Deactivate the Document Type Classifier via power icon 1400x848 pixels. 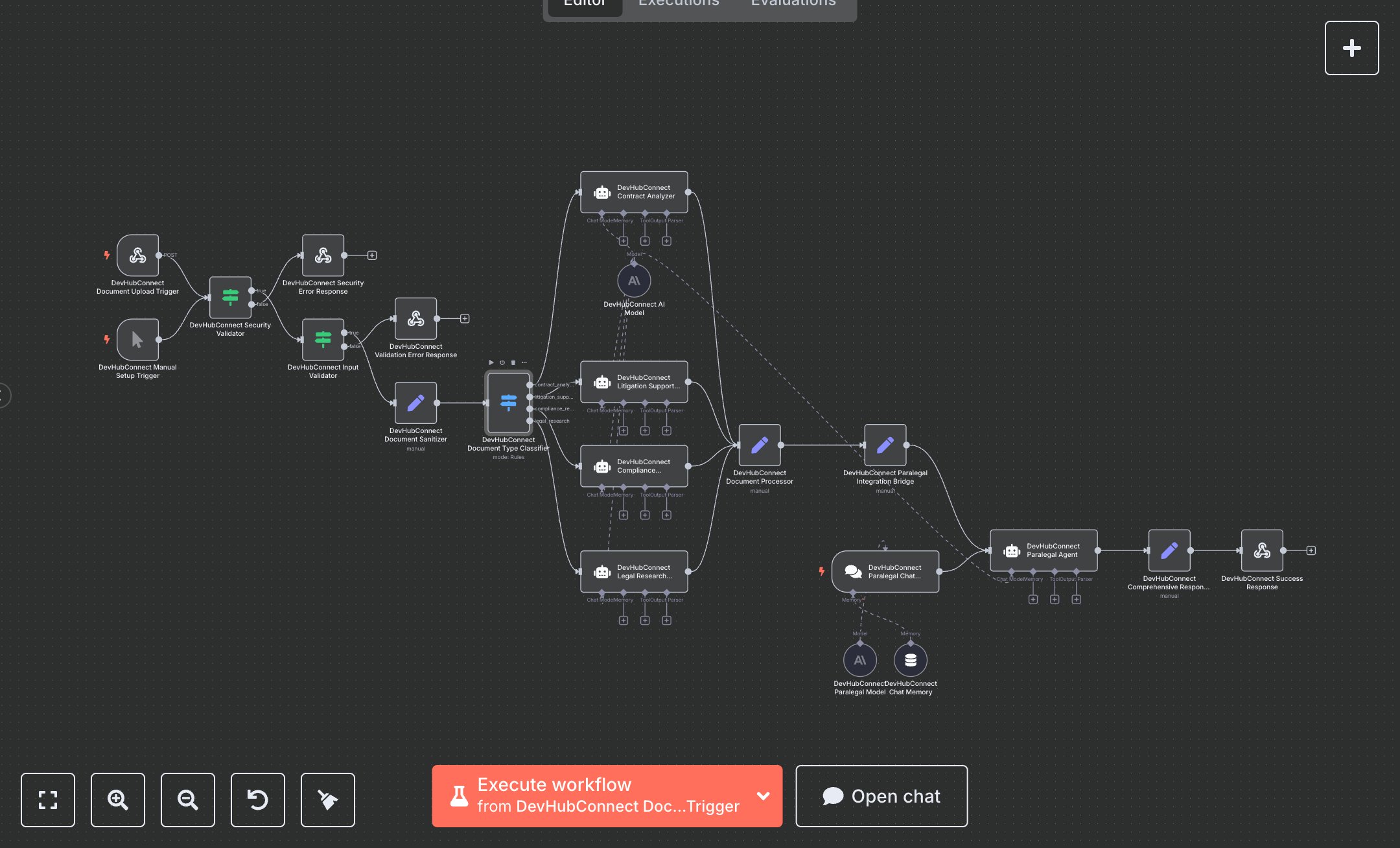(x=502, y=362)
